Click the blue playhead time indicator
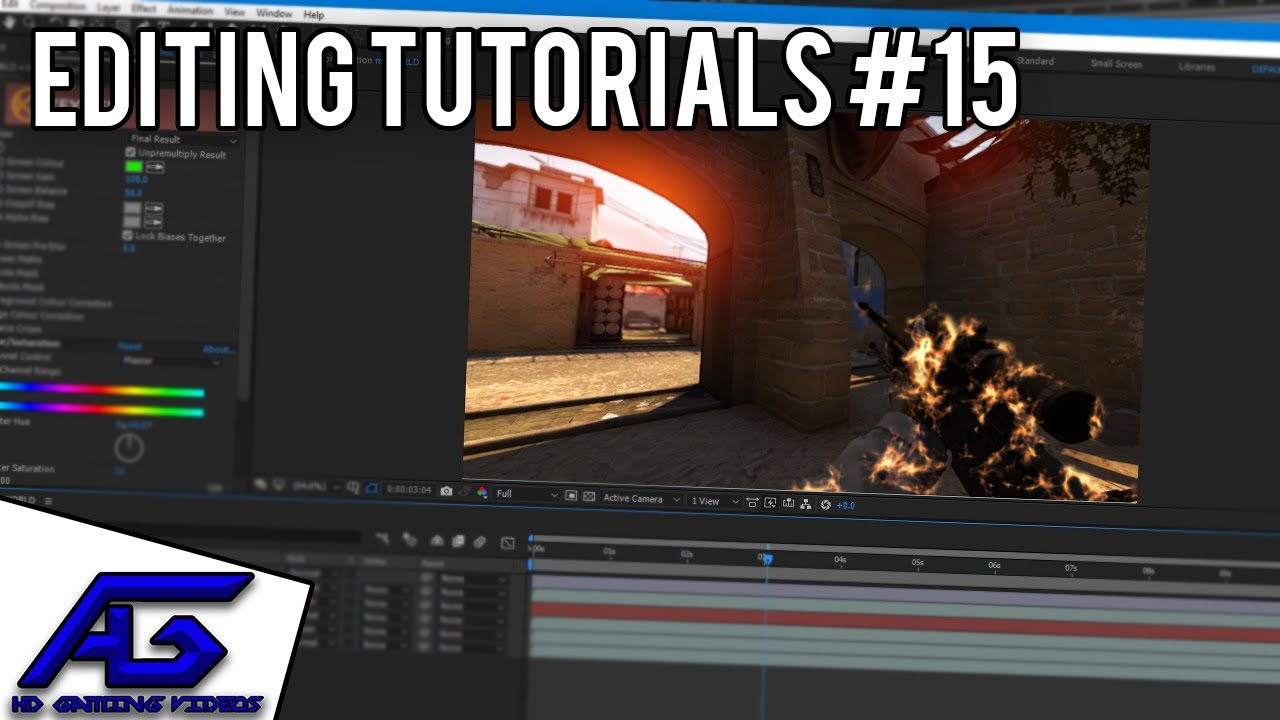The image size is (1280, 720). pos(767,560)
